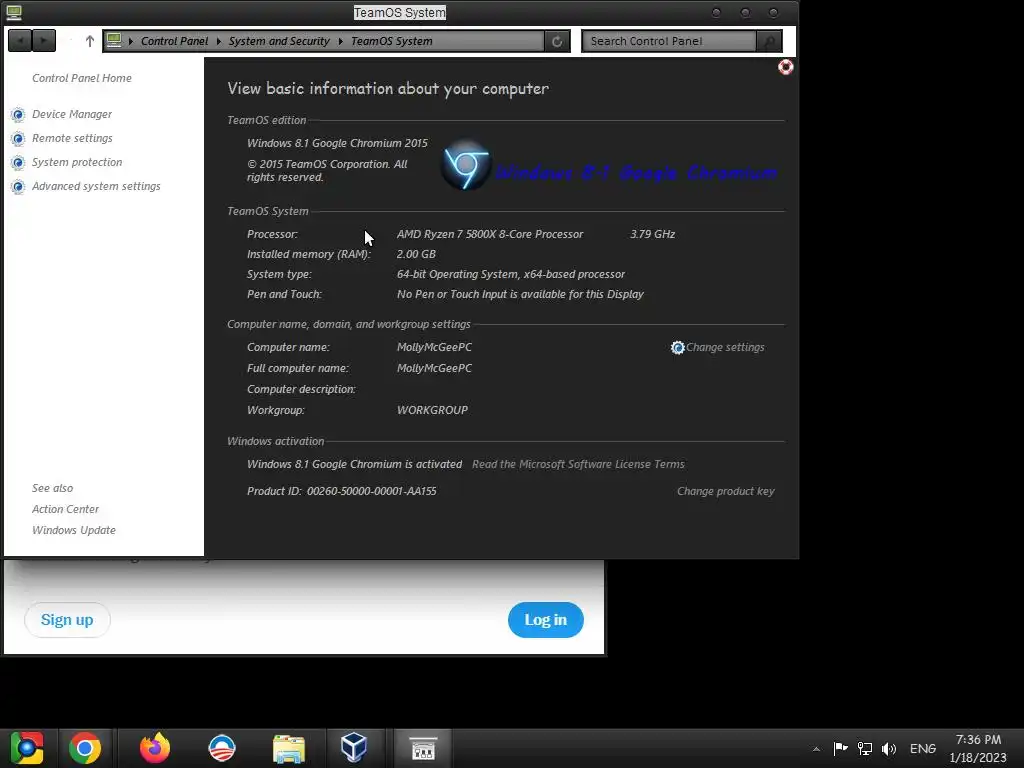Screen dimensions: 1024x768
Task: Select the 64-bit Operating System text
Action: coord(511,274)
